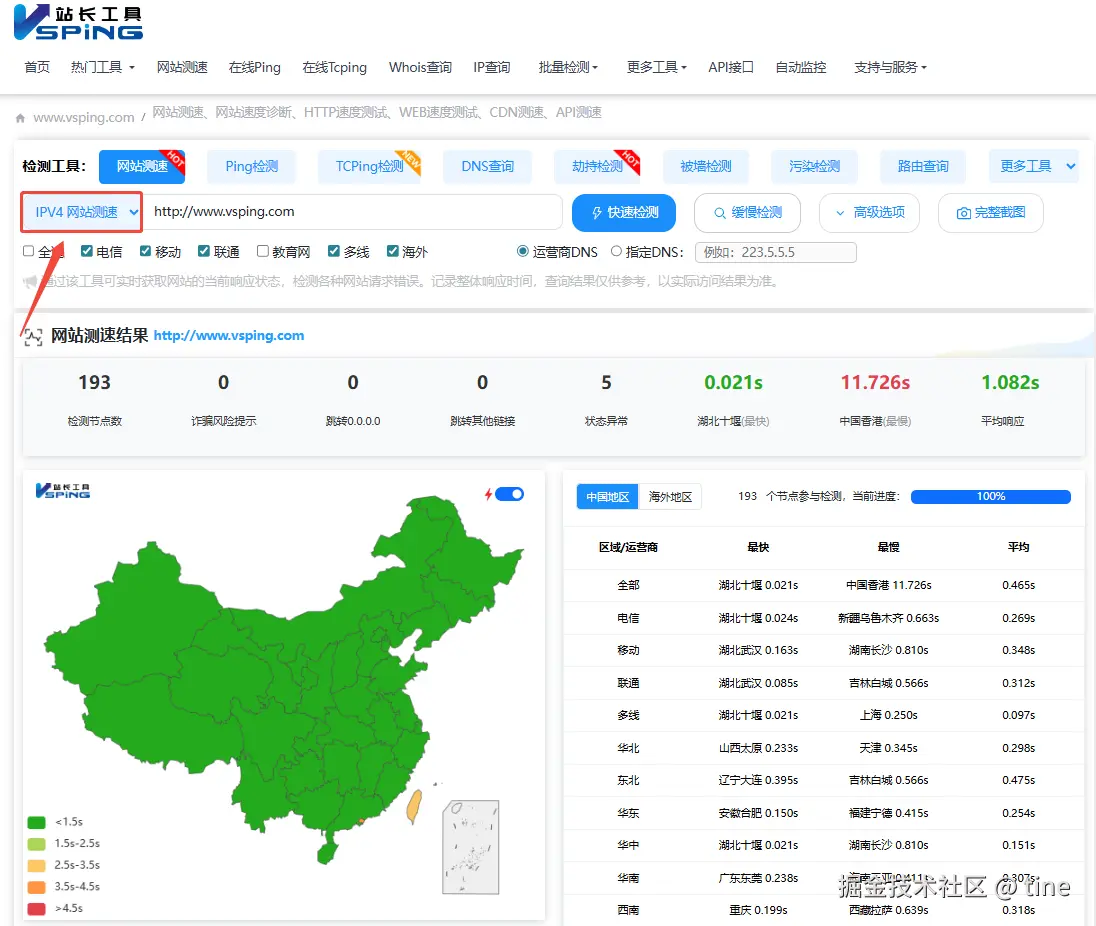Open the 更多工具 detection tools dropdown
The height and width of the screenshot is (926, 1096).
tap(1034, 166)
